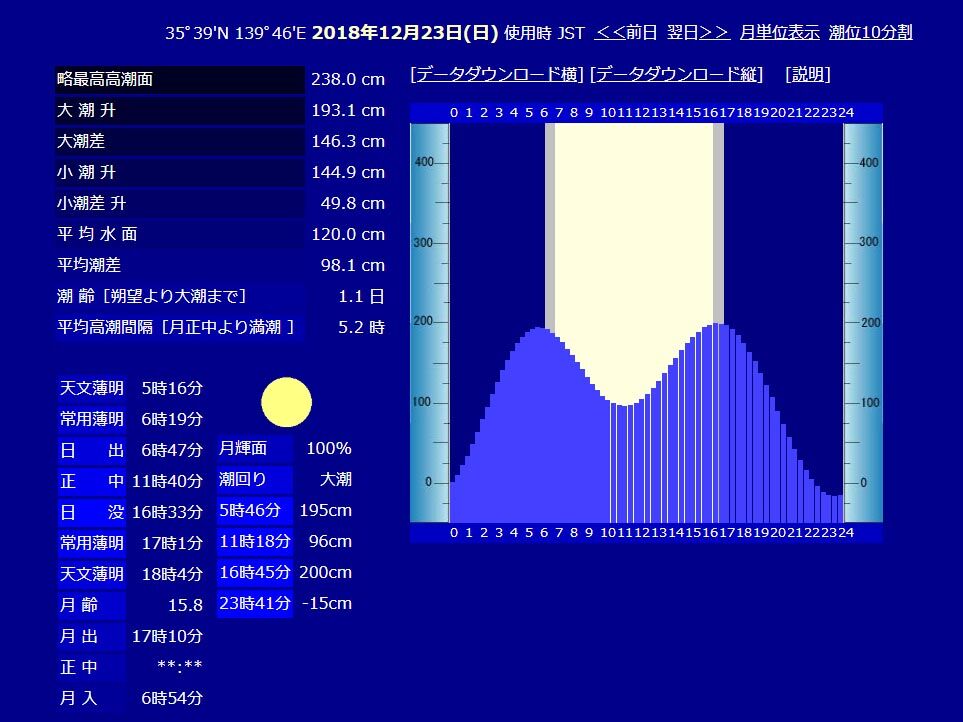Click tide type value 大潮
The width and height of the screenshot is (963, 722).
coord(335,479)
